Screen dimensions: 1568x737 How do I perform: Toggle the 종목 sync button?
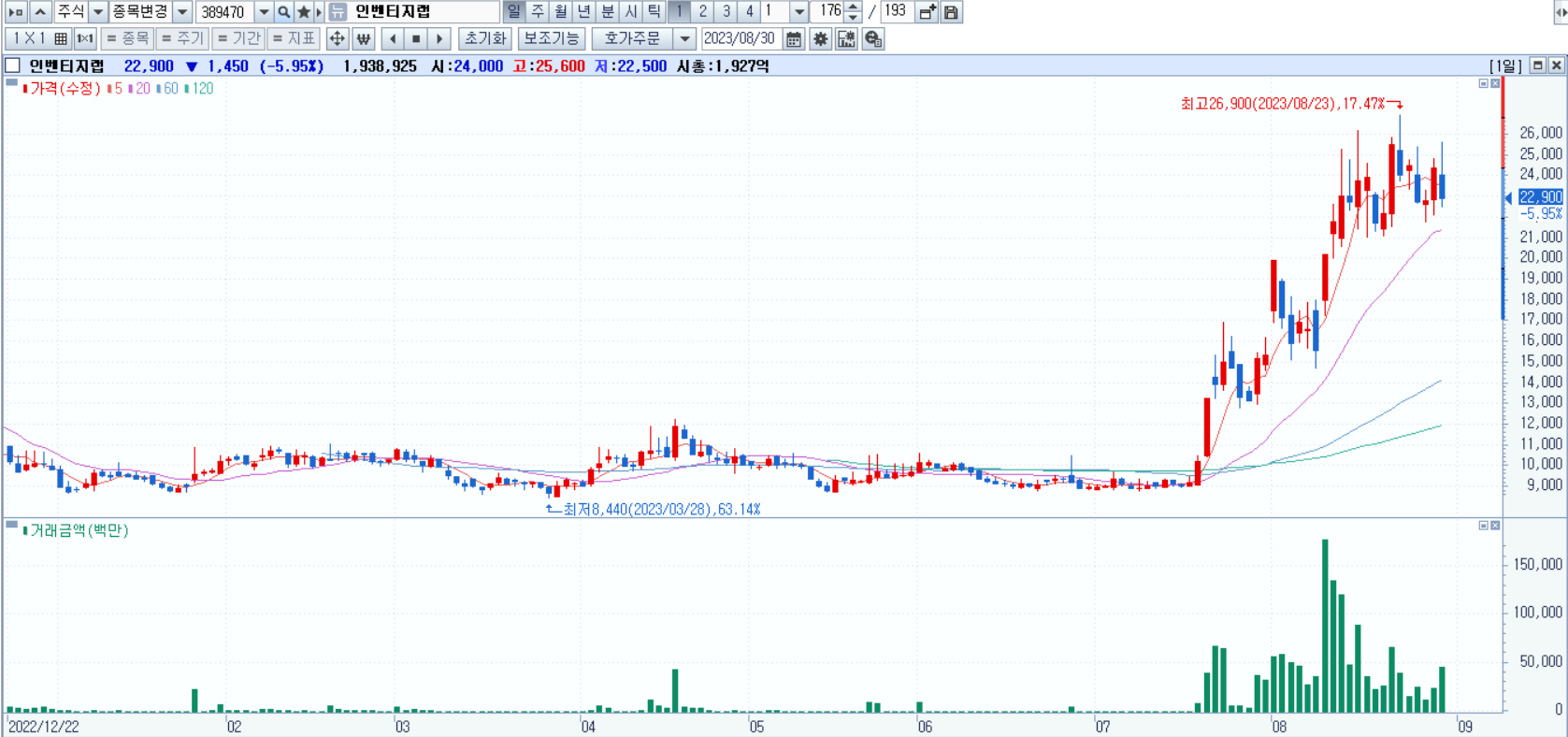tap(127, 38)
